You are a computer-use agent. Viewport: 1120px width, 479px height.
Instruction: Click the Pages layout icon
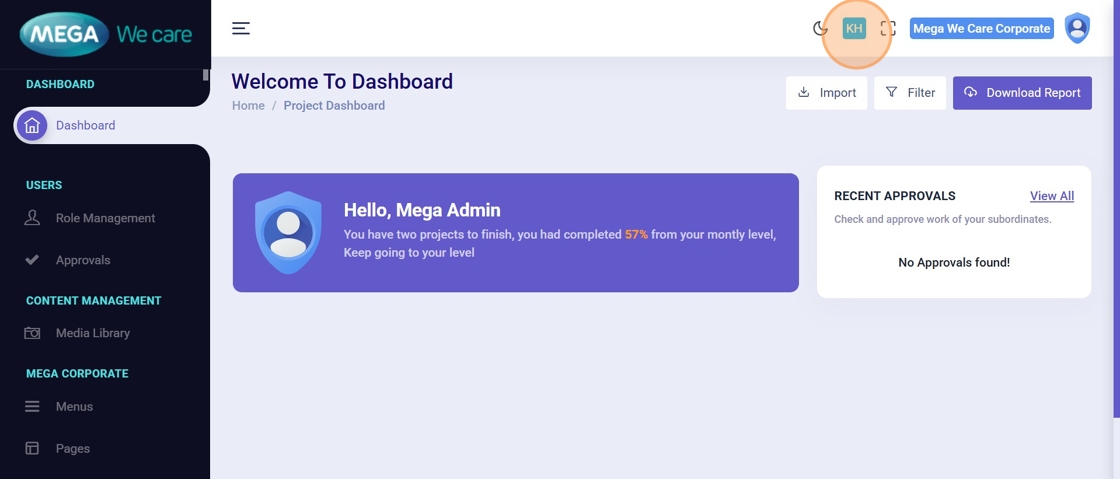pos(32,449)
